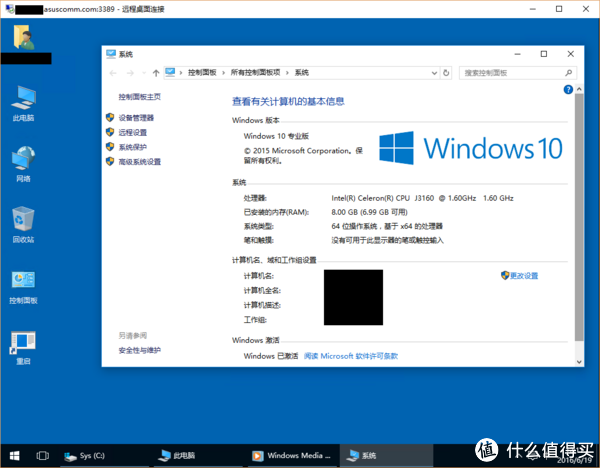Expand chevron after 控制面板 breadcrumb
The width and height of the screenshot is (600, 468).
[x=223, y=73]
